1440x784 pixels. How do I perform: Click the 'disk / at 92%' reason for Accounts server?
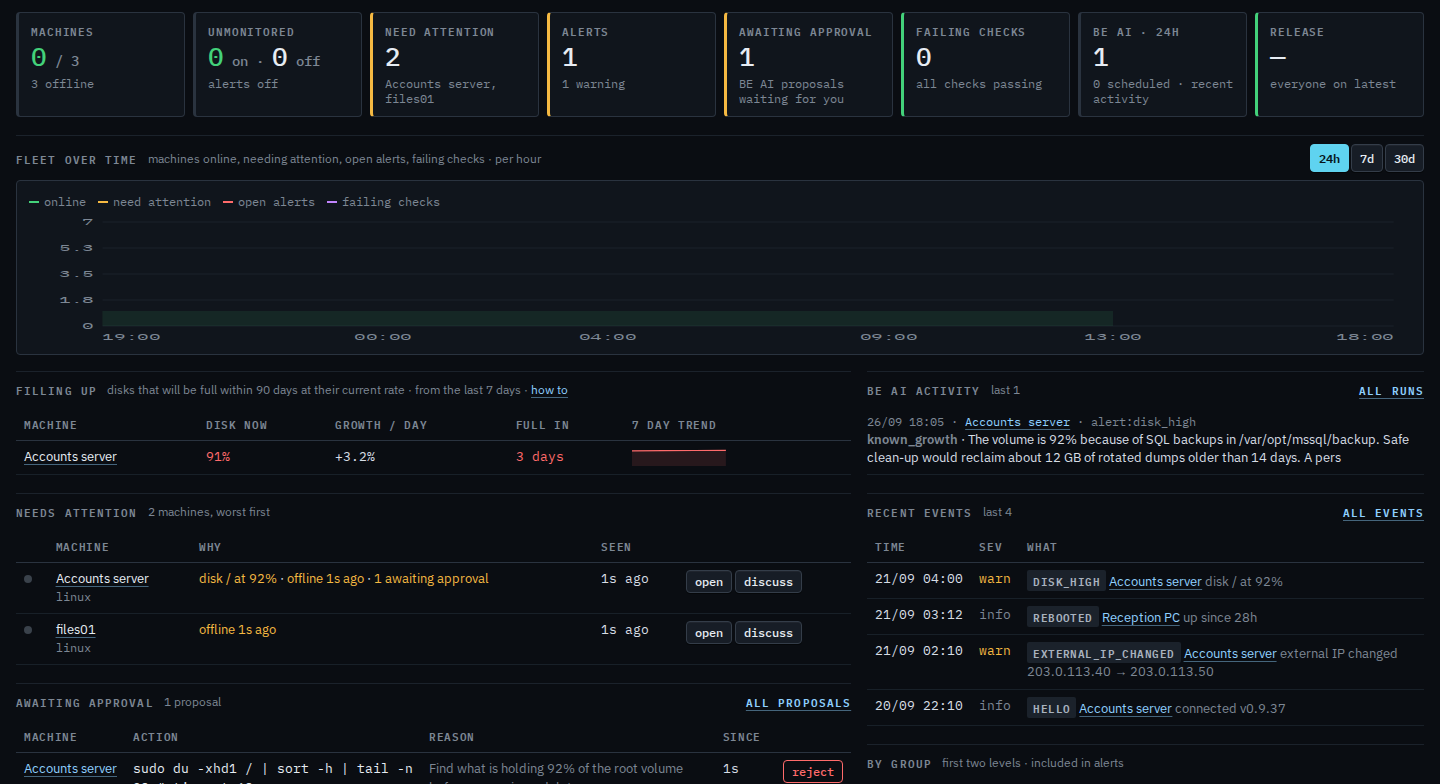(238, 579)
